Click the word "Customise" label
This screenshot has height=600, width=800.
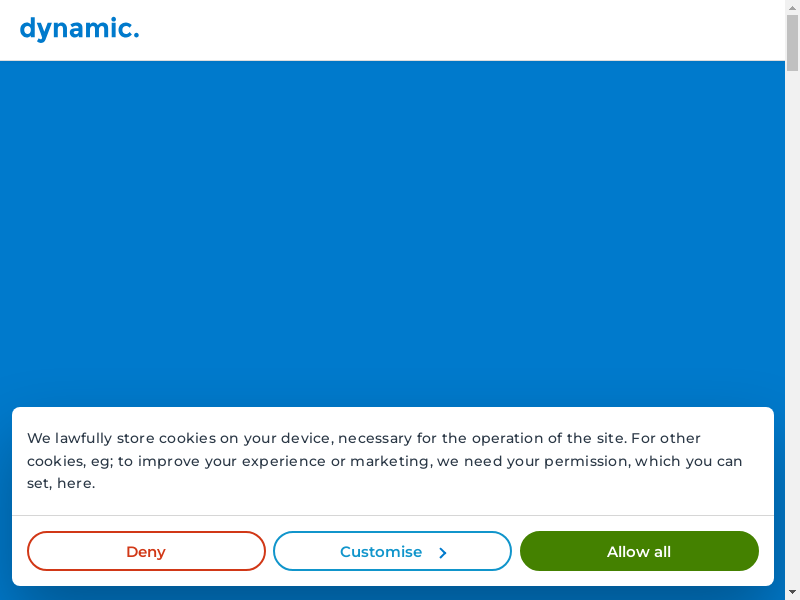(381, 552)
